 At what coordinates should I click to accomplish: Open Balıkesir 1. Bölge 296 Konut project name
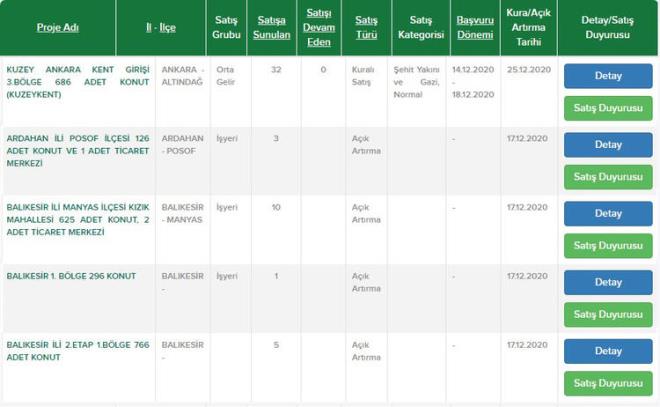tap(71, 275)
